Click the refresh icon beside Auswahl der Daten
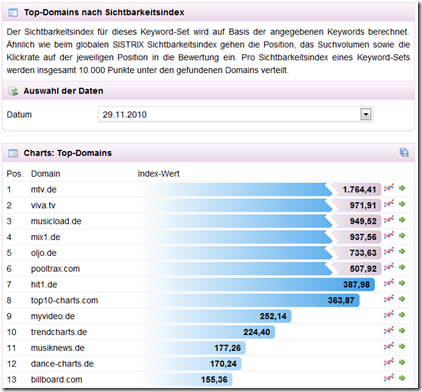The height and width of the screenshot is (392, 422). (x=13, y=91)
